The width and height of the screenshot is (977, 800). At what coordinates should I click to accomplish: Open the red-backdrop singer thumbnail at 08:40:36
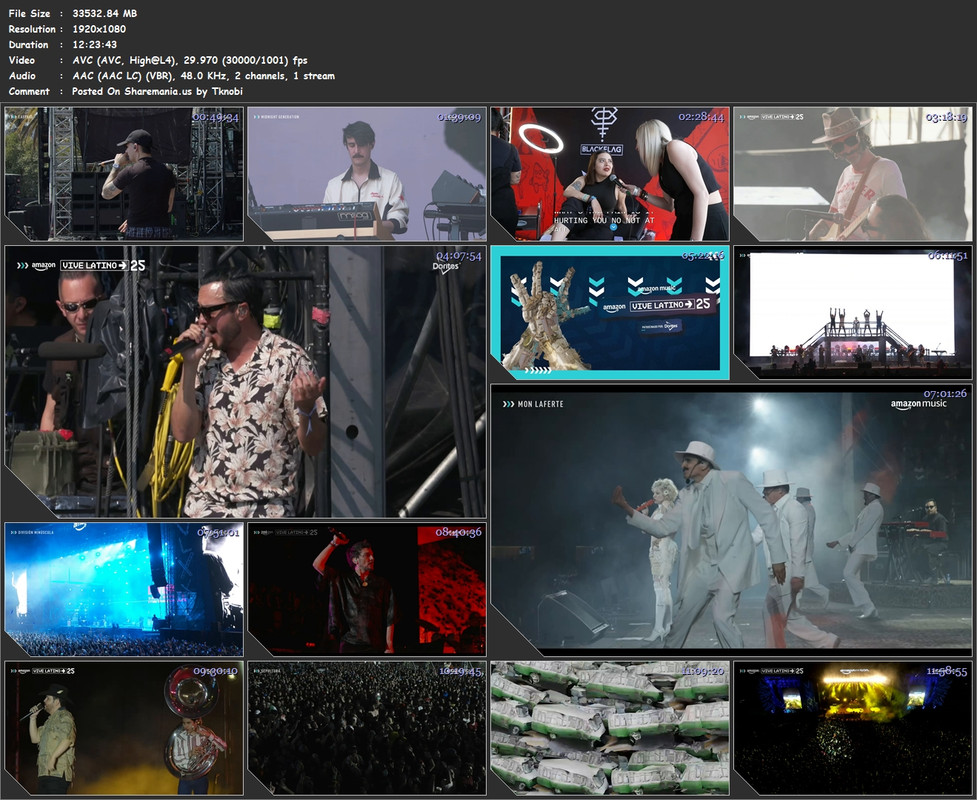[366, 589]
